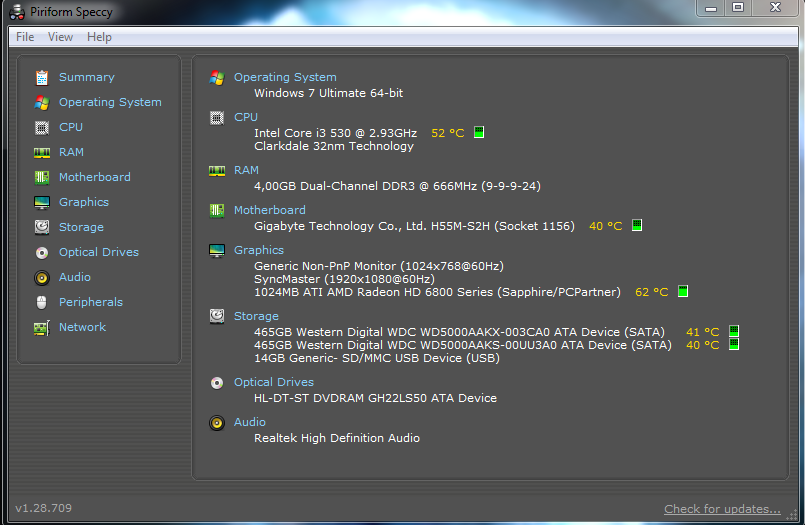The width and height of the screenshot is (805, 525).
Task: Select the Audio speaker icon in sidebar
Action: (41, 277)
